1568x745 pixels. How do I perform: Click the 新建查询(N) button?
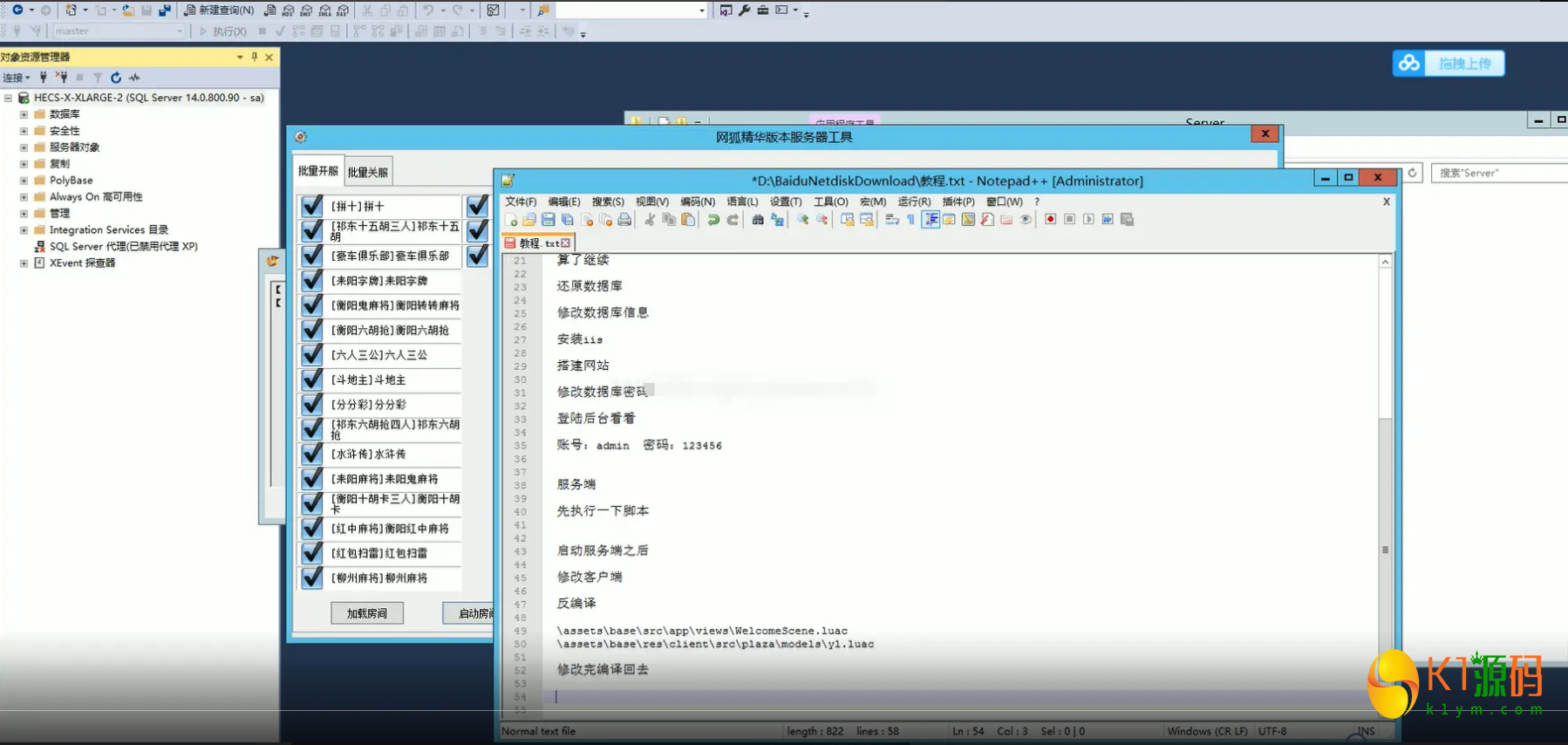(219, 10)
